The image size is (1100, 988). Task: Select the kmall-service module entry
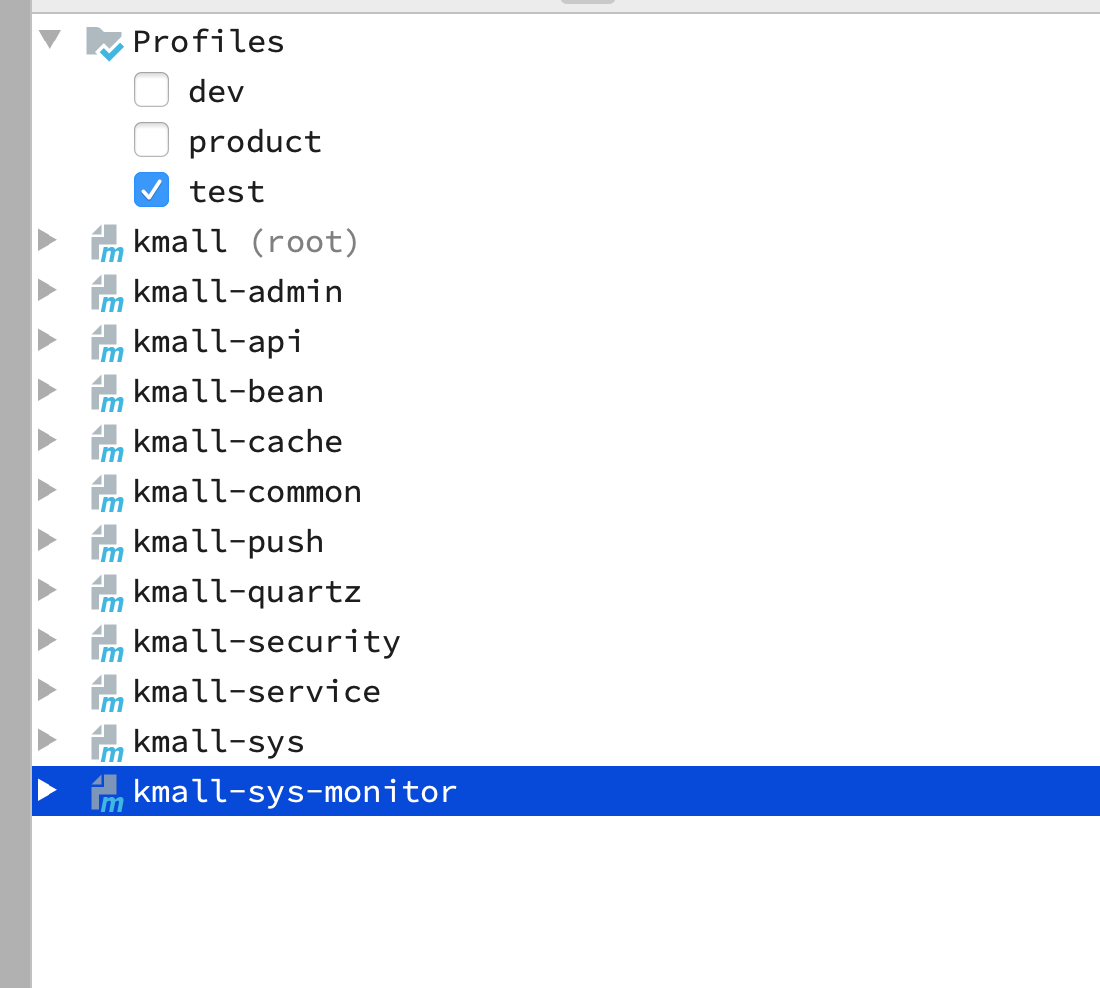(x=257, y=692)
